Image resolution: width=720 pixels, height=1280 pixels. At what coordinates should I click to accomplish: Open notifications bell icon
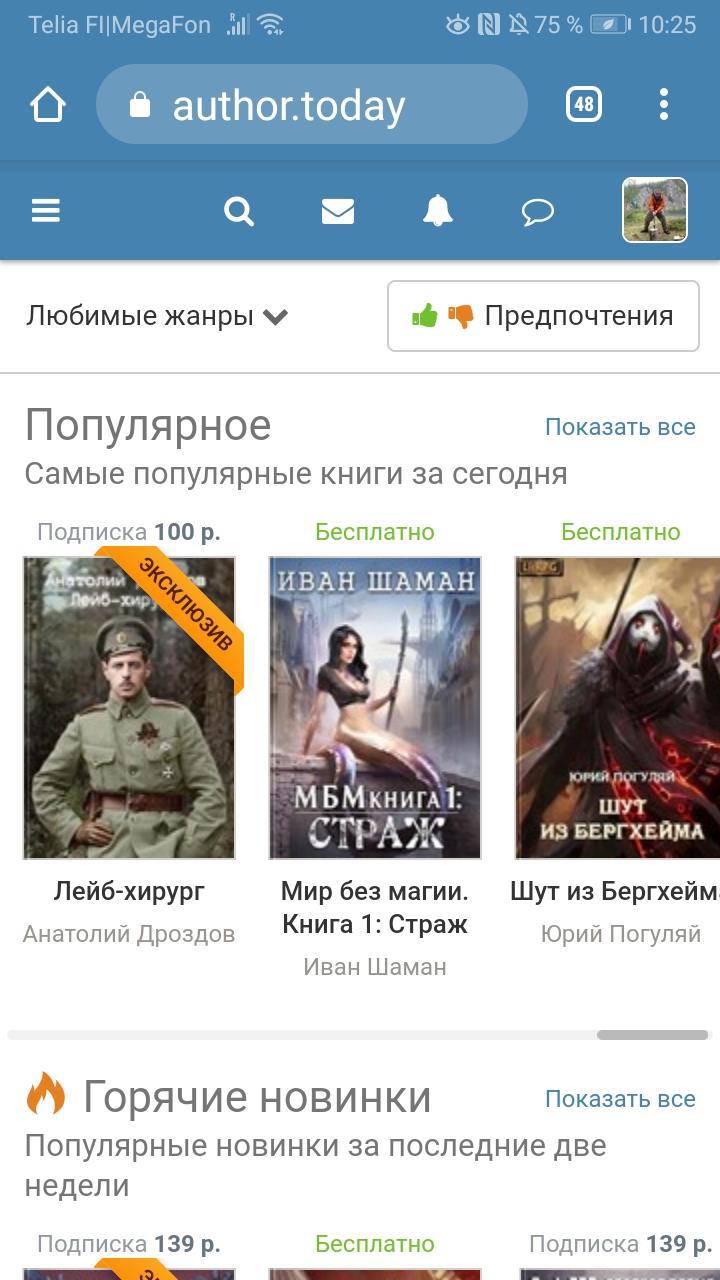[x=437, y=211]
